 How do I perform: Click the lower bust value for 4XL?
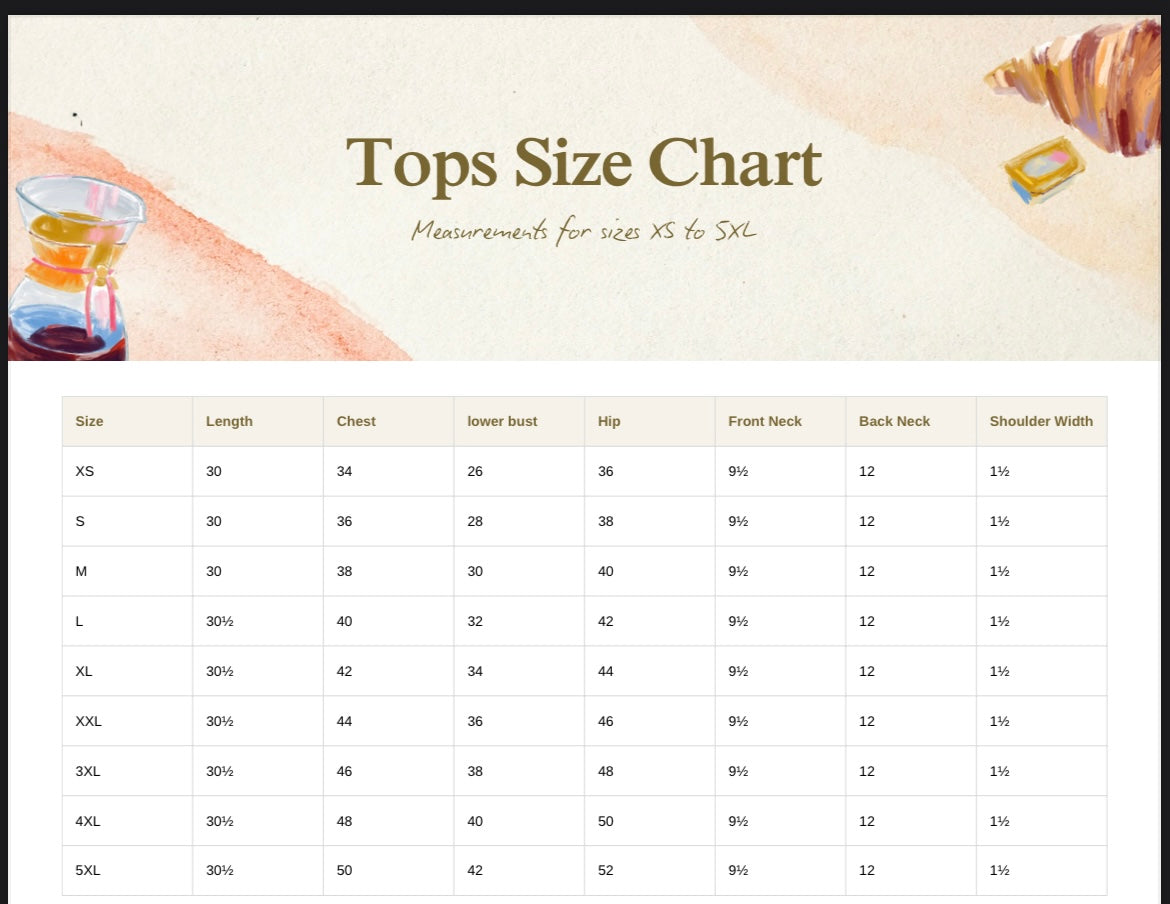tap(475, 821)
